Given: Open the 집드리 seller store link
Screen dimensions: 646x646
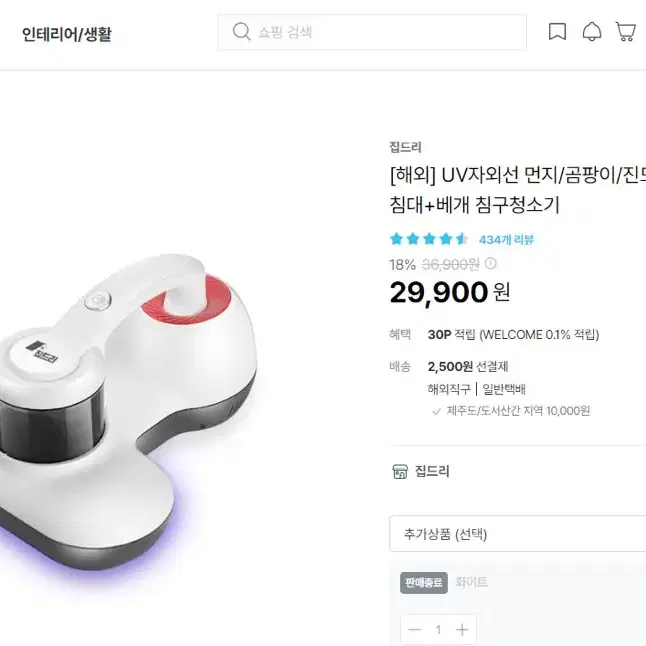Looking at the screenshot, I should 432,471.
